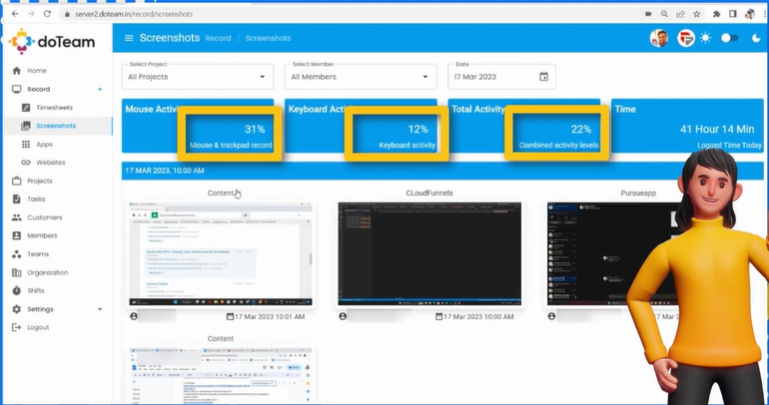Click the Pursueapp project label

(x=638, y=193)
